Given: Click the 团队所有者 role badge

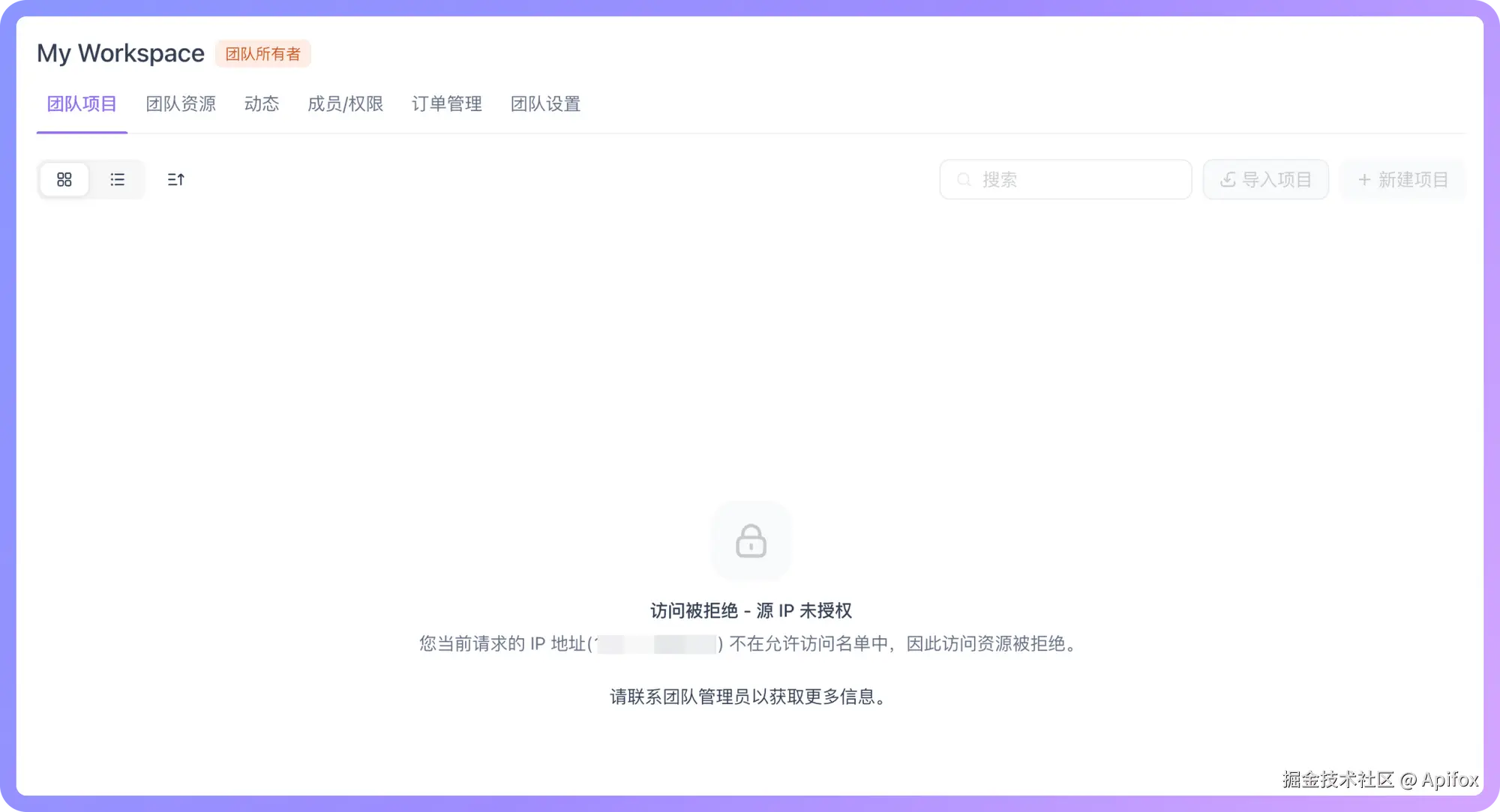Looking at the screenshot, I should point(263,54).
